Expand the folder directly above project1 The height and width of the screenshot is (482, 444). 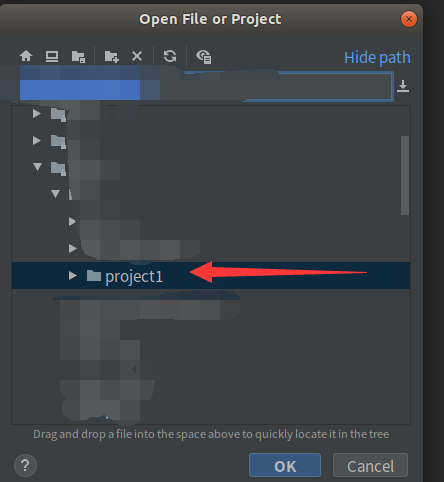(72, 248)
